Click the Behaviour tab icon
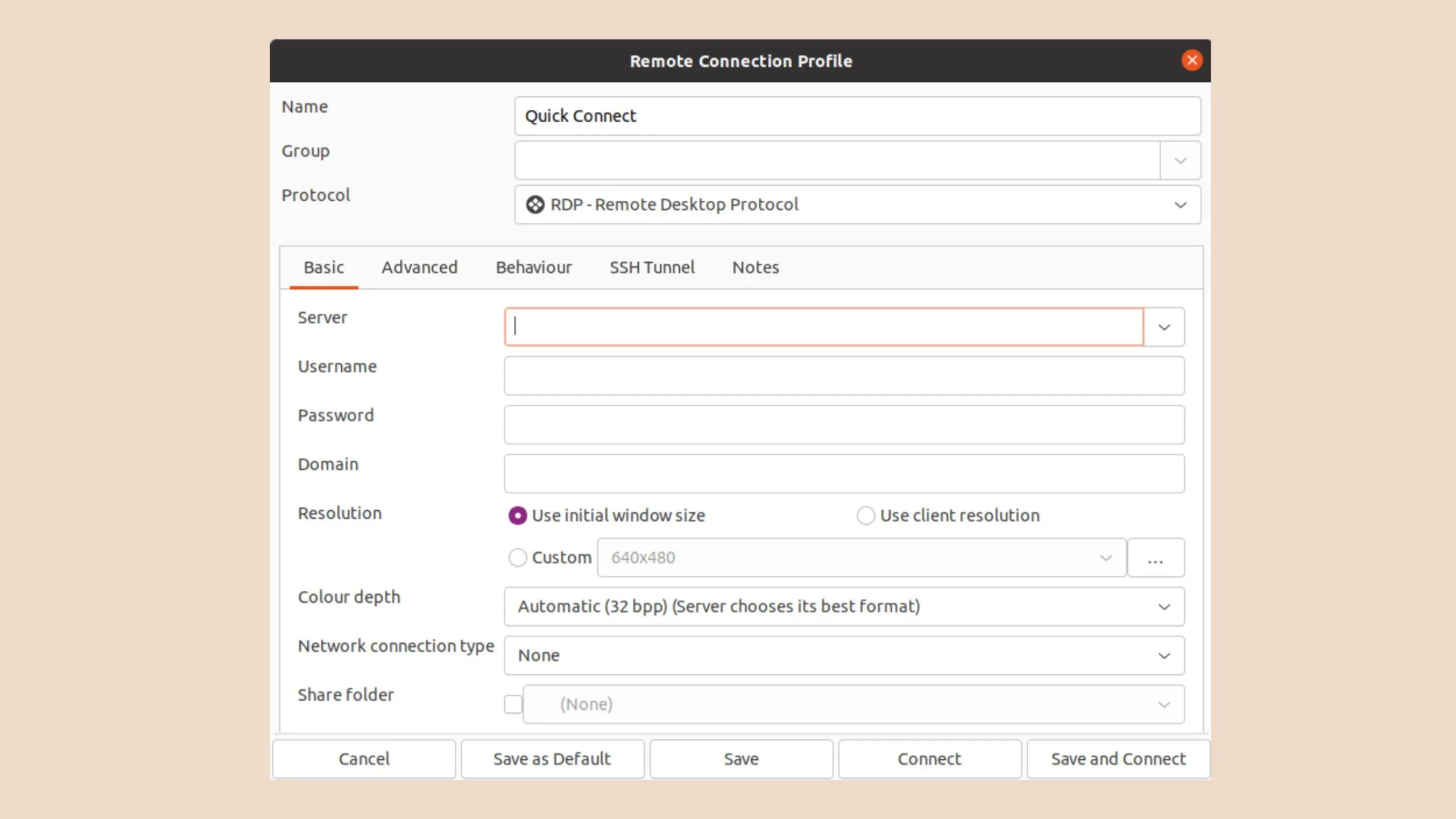Viewport: 1456px width, 819px height. [533, 267]
